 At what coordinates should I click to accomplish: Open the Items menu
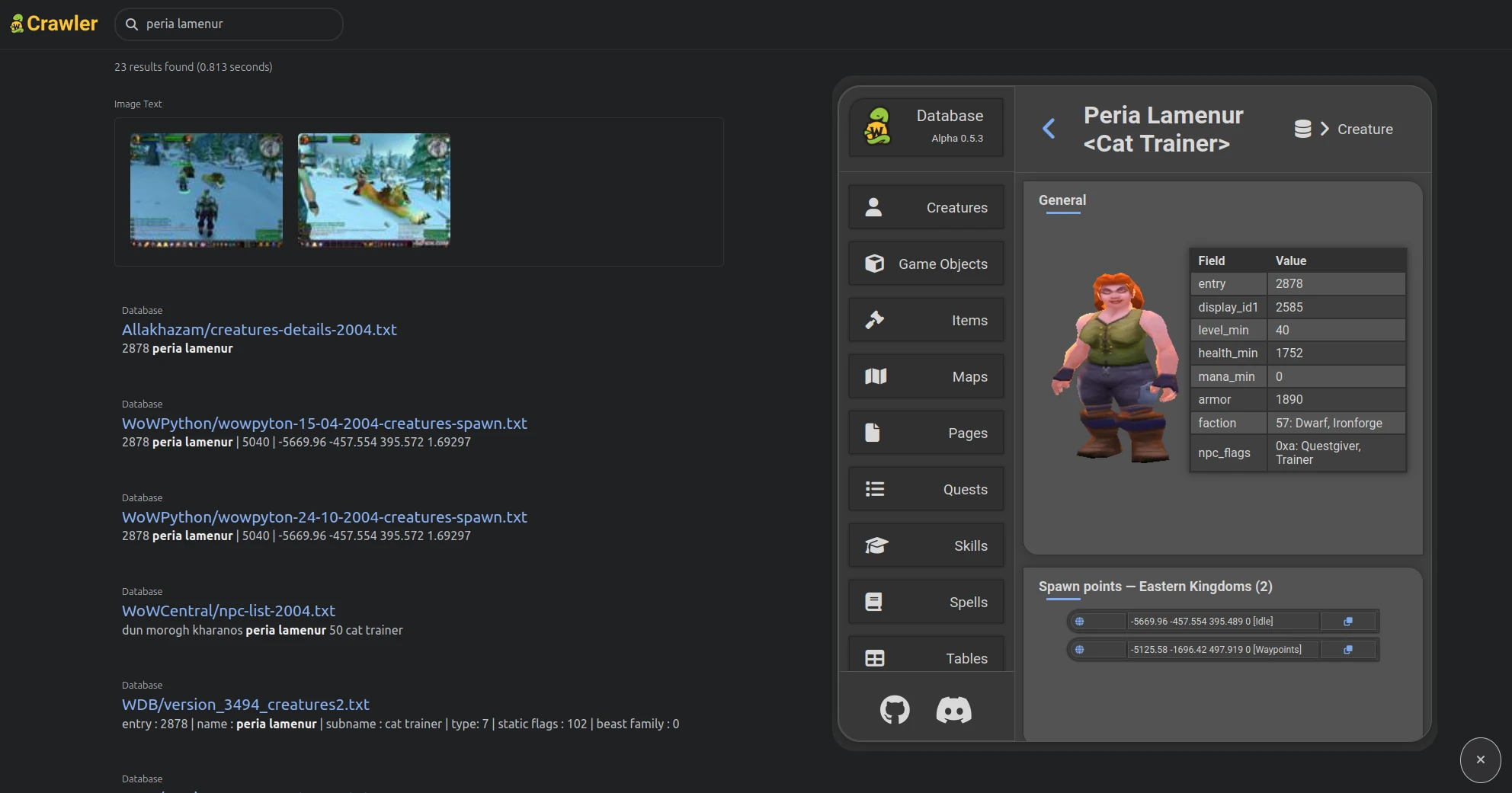pos(926,320)
